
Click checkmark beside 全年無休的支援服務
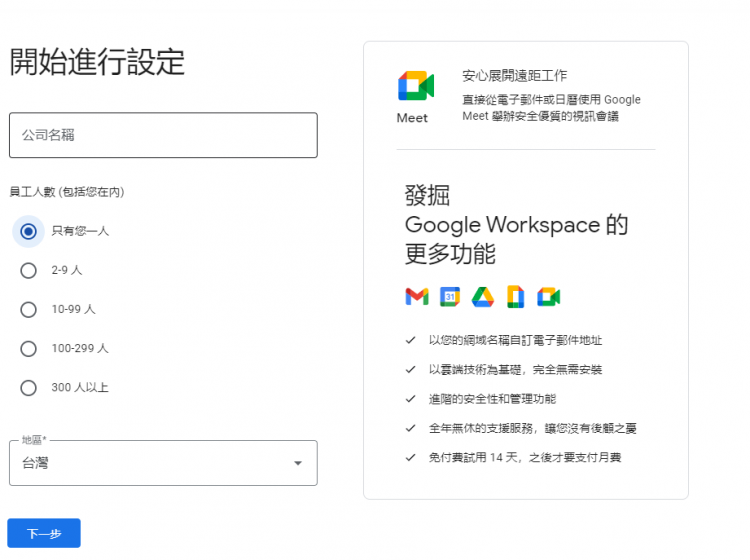pyautogui.click(x=410, y=428)
